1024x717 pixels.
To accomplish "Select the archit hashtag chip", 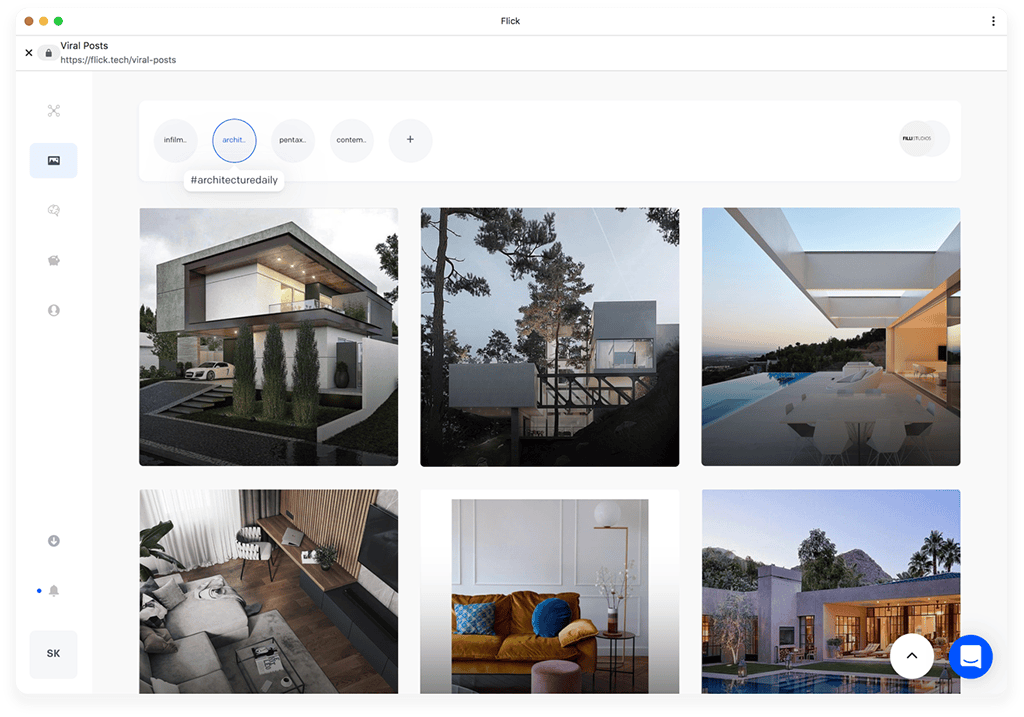I will click(x=234, y=140).
